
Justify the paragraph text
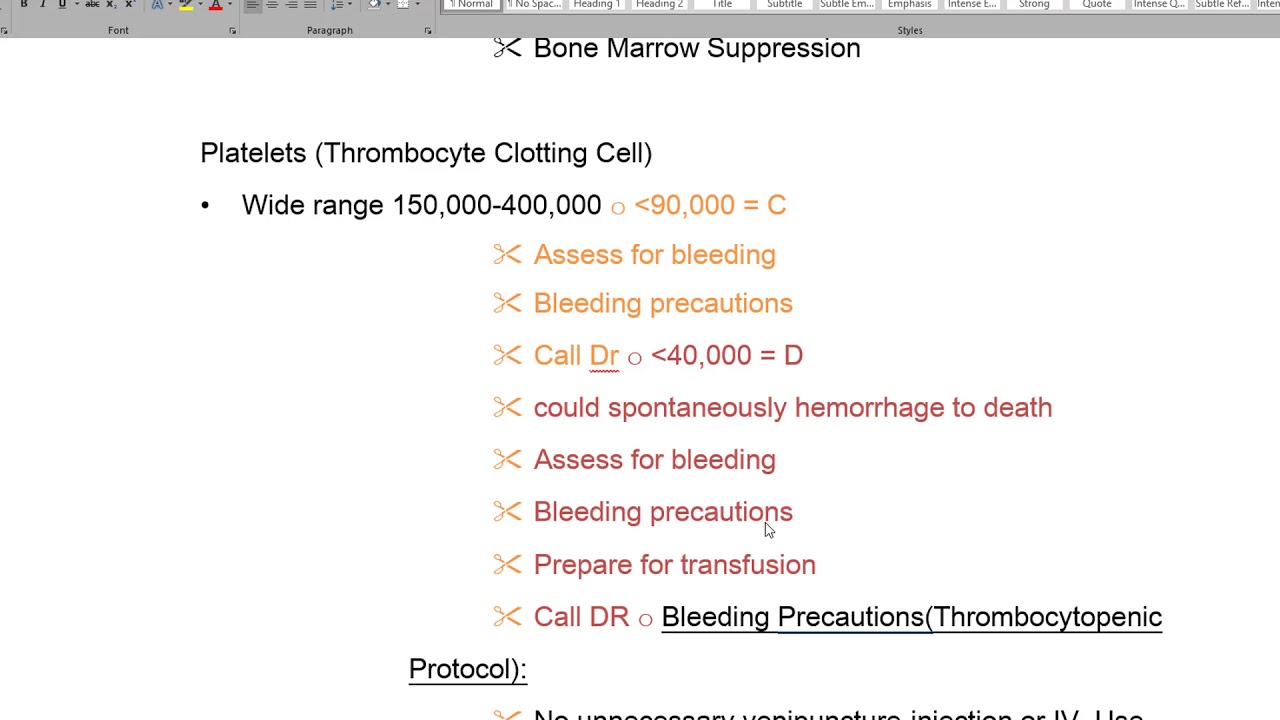[x=310, y=5]
